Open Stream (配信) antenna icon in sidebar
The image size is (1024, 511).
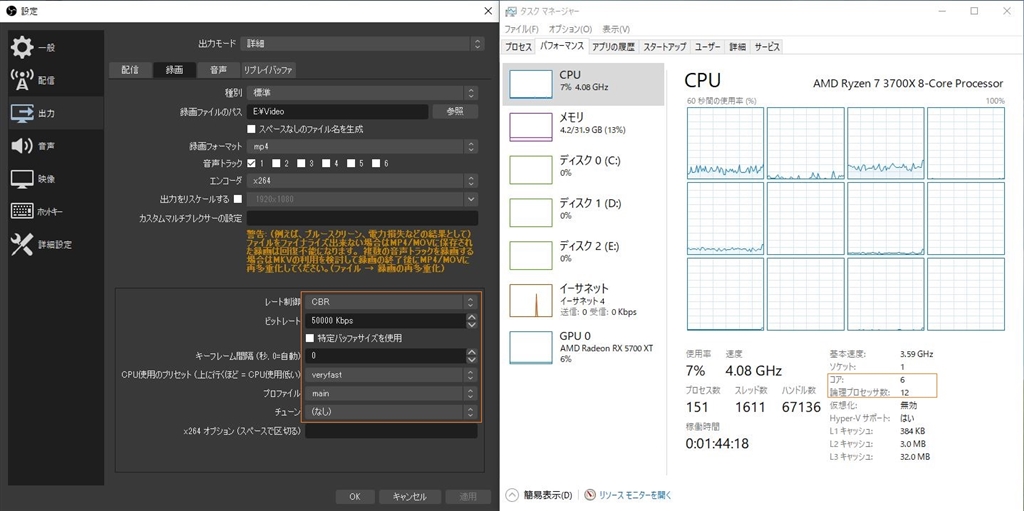tap(22, 80)
